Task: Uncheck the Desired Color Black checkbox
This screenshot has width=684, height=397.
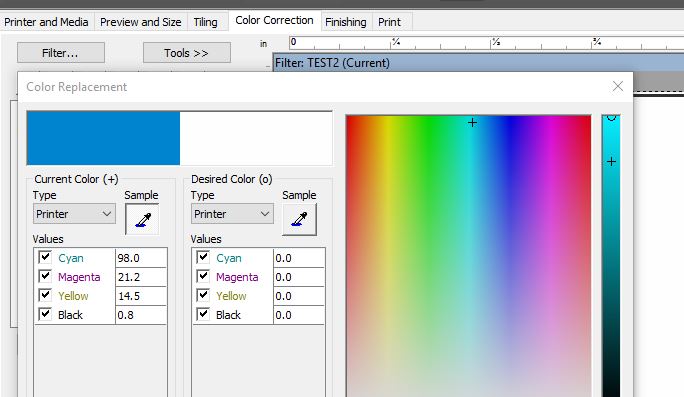Action: click(203, 314)
